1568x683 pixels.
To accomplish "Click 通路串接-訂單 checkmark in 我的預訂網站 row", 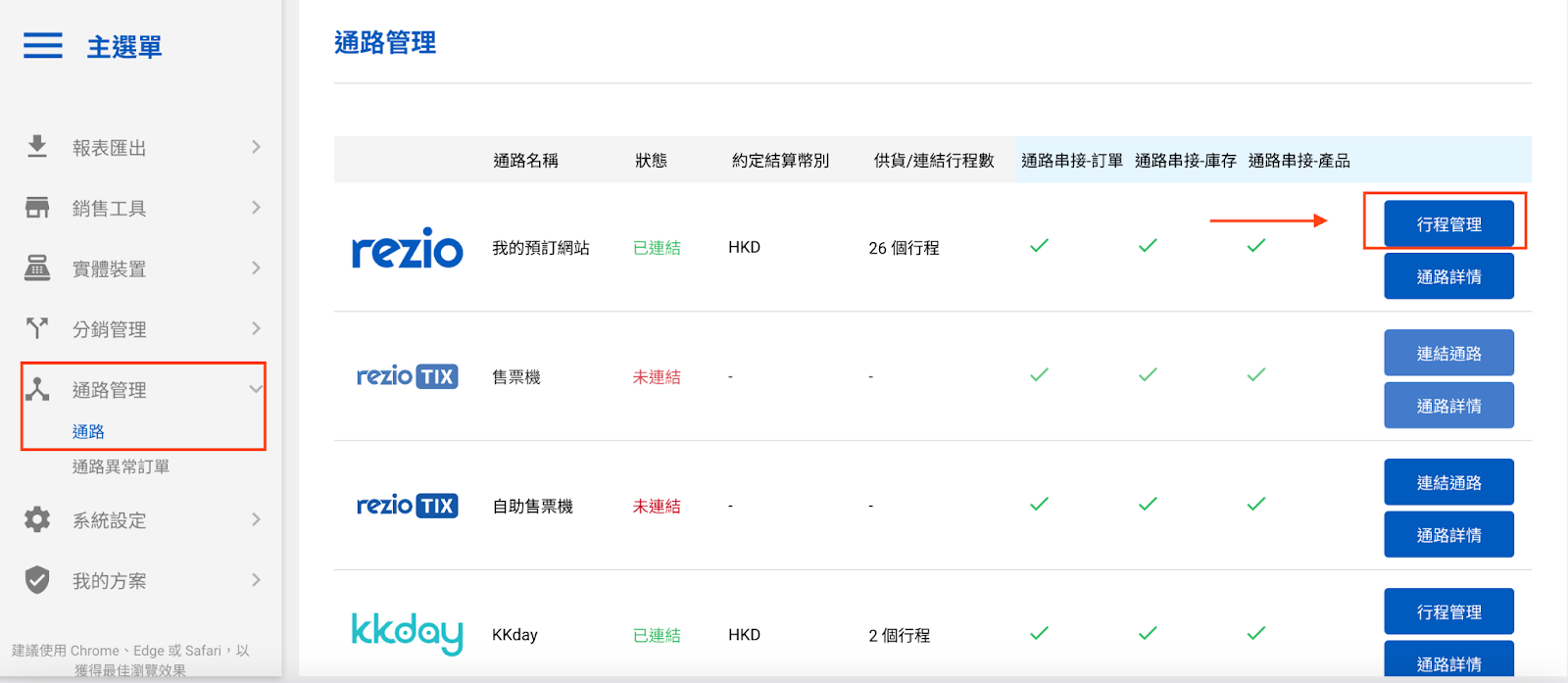I will click(1040, 246).
